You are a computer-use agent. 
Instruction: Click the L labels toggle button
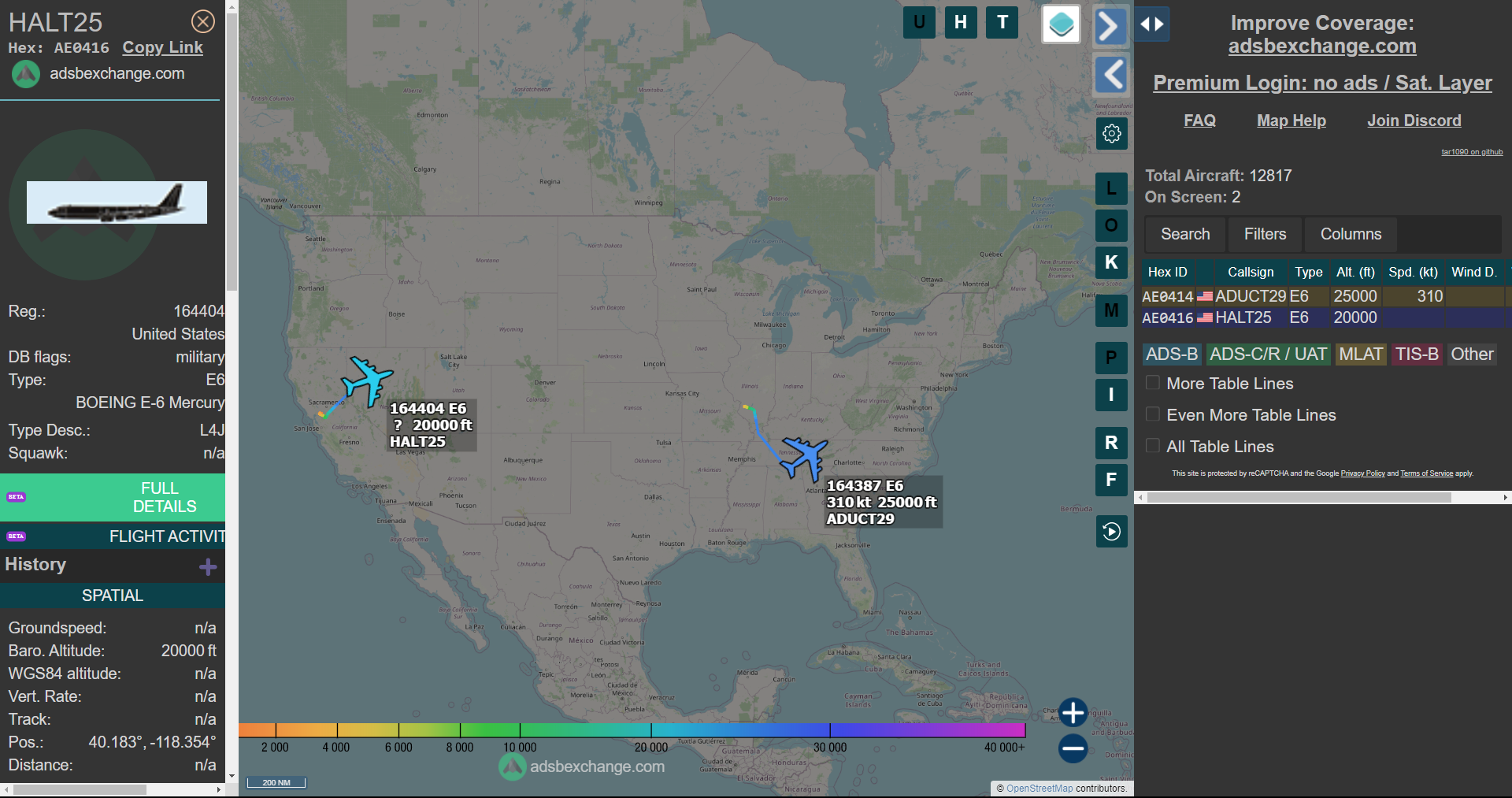(1112, 188)
